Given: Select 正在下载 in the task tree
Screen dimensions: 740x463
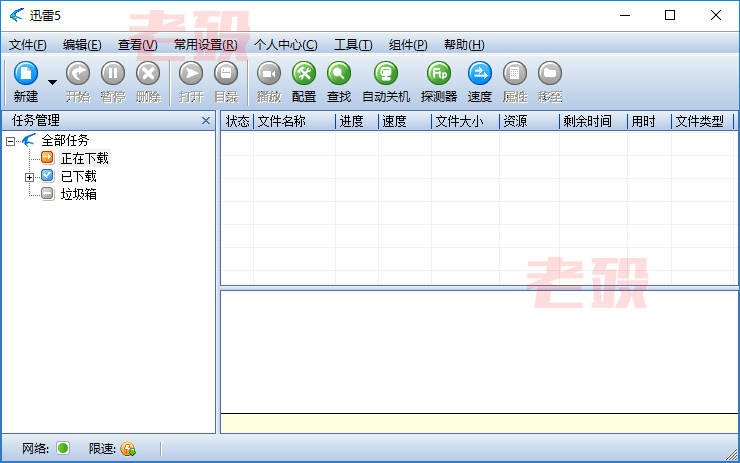Looking at the screenshot, I should (x=85, y=159).
